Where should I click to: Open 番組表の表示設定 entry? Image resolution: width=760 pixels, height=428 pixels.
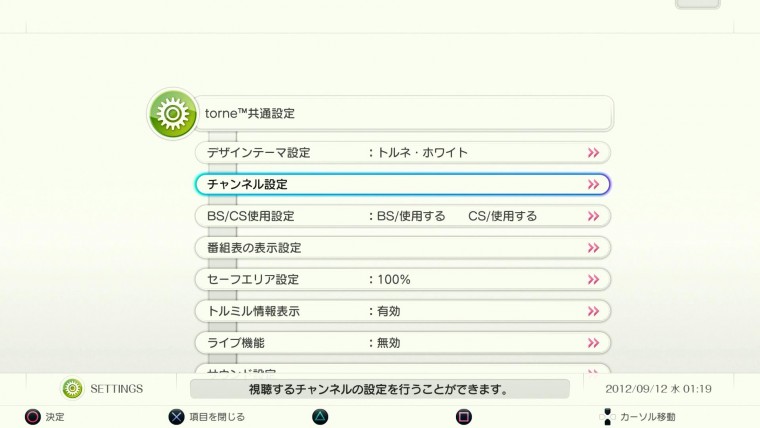pyautogui.click(x=401, y=248)
